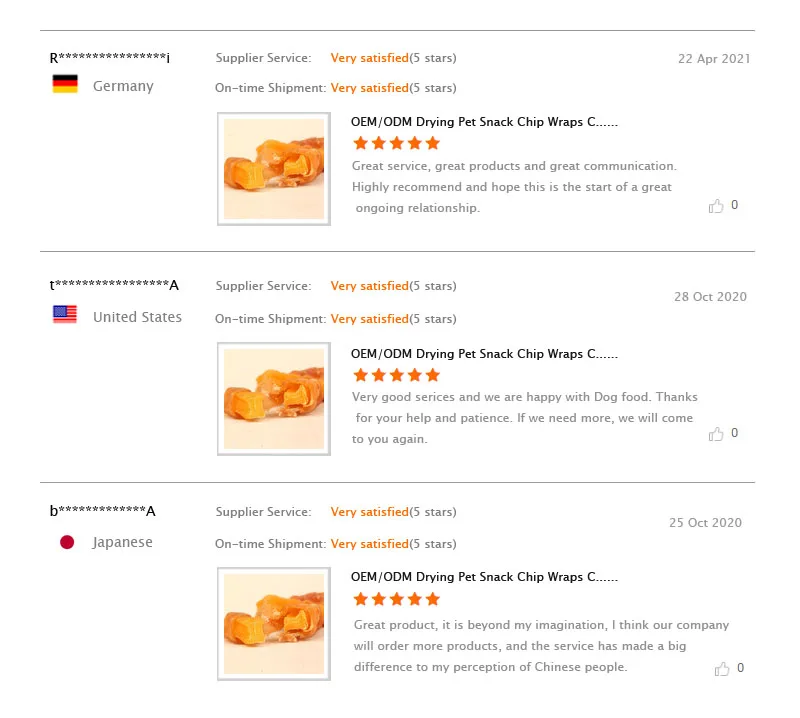Click reviewer name b***A from Japan
Screen dimensions: 800x718
tap(103, 511)
